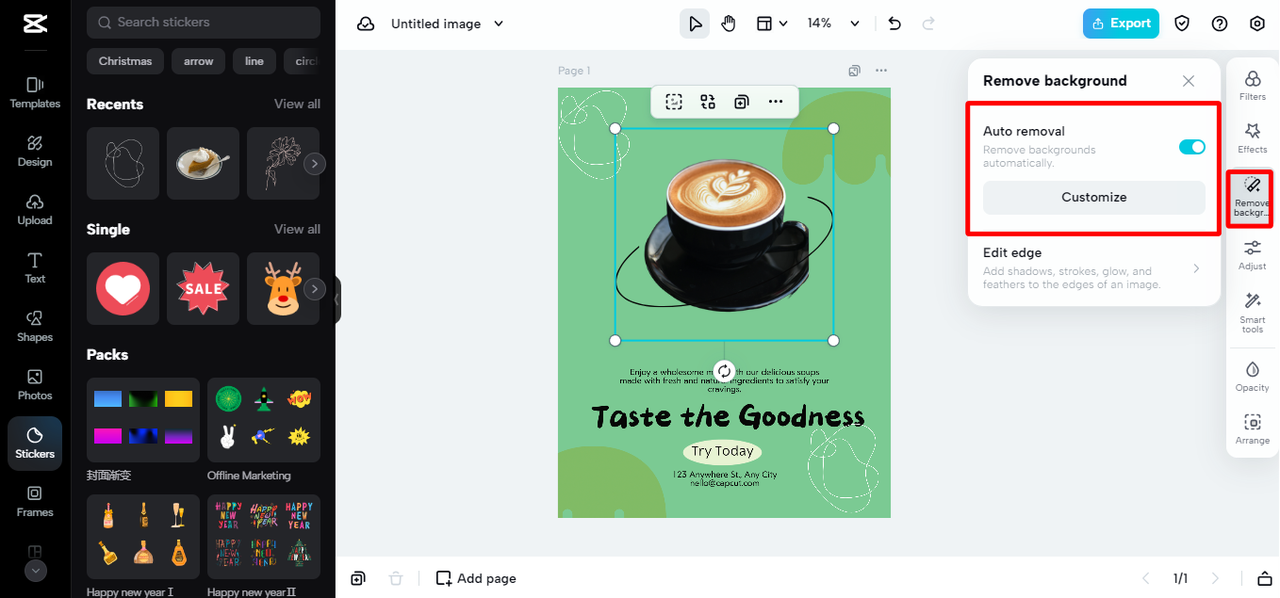View all Single stickers
The image size is (1280, 598).
pos(297,229)
